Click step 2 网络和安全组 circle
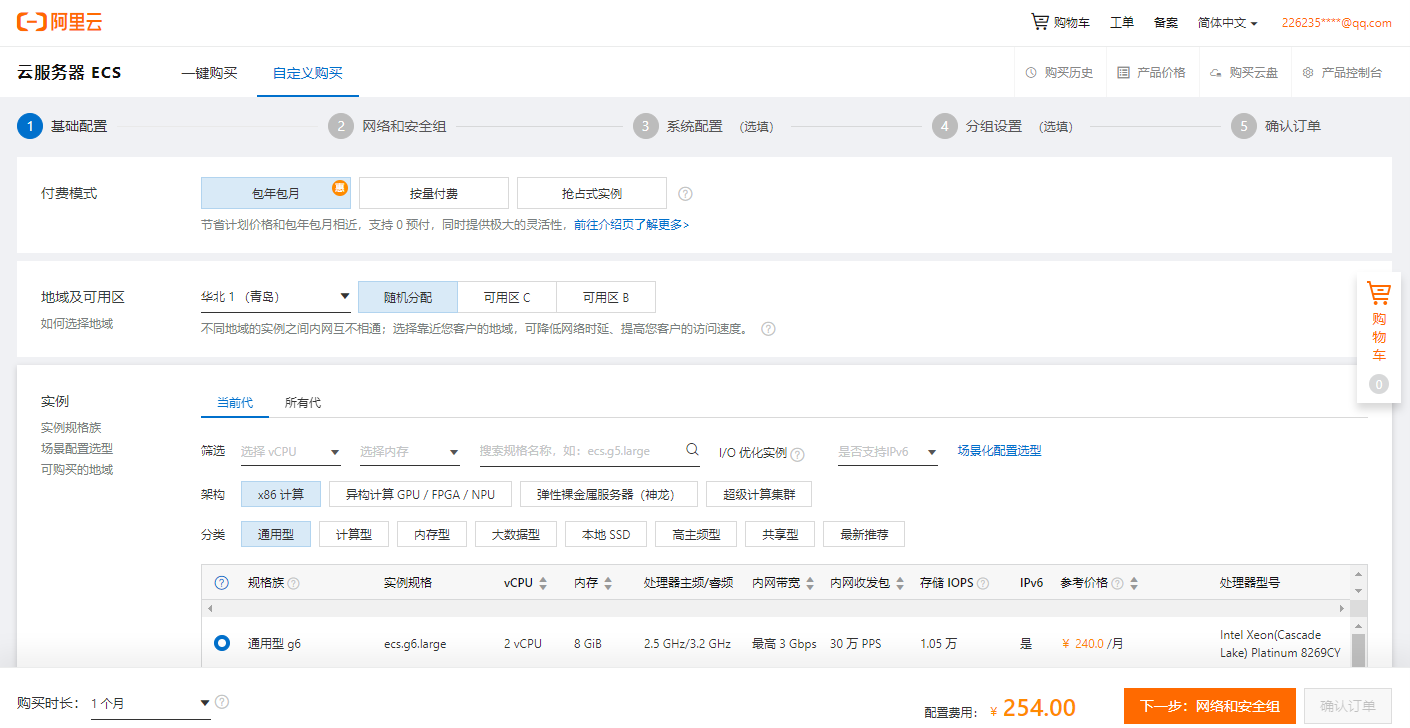The height and width of the screenshot is (728, 1410). click(341, 126)
